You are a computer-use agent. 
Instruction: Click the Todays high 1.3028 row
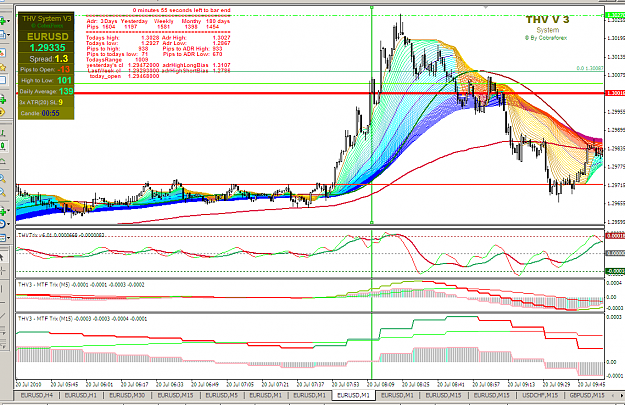[123, 37]
